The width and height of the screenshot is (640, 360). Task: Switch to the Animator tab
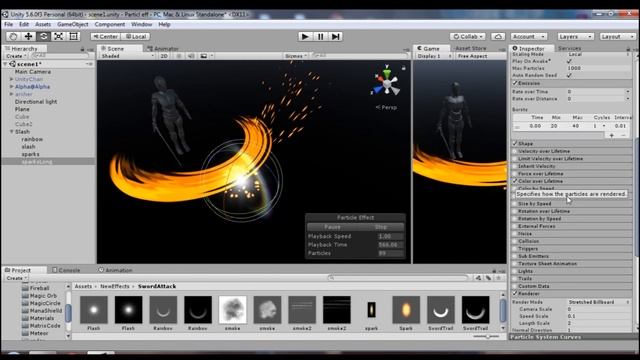163,49
